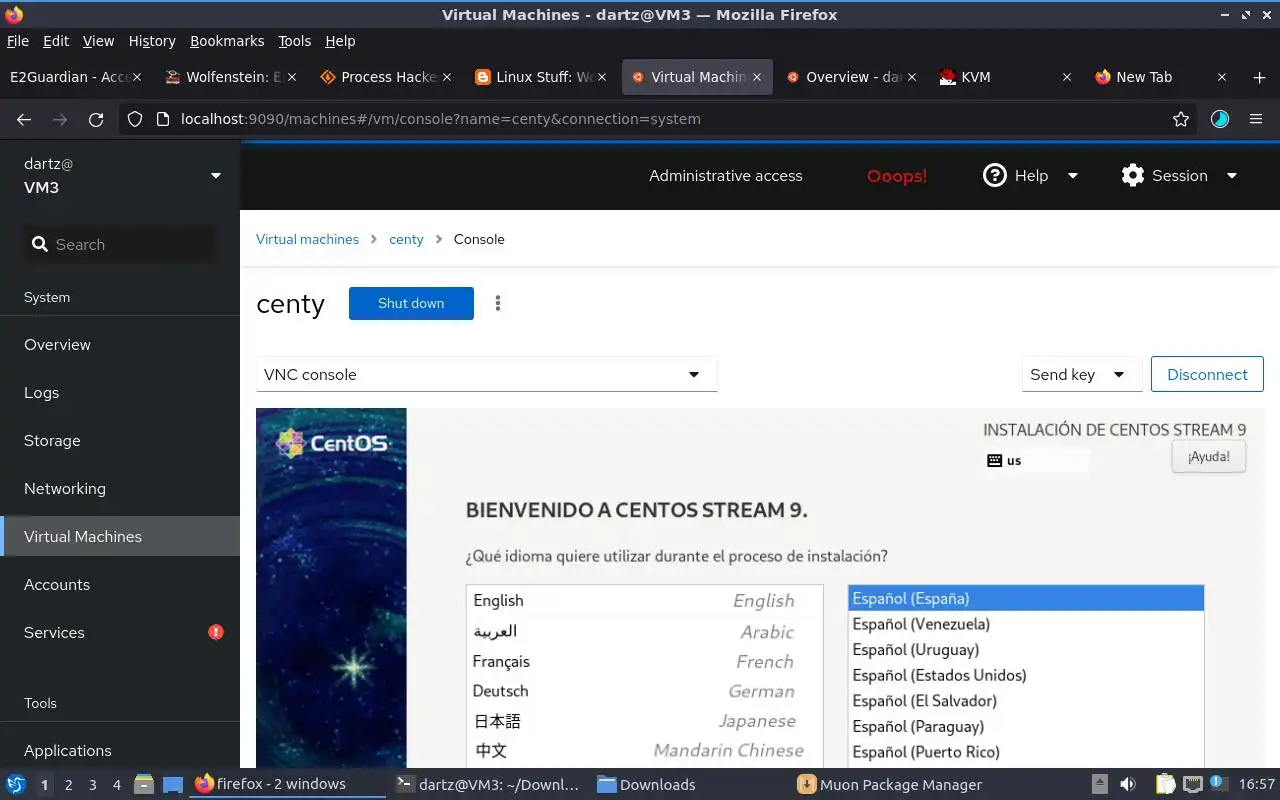Viewport: 1280px width, 800px height.
Task: Open the Bookmarks menu in Firefox
Action: [227, 41]
